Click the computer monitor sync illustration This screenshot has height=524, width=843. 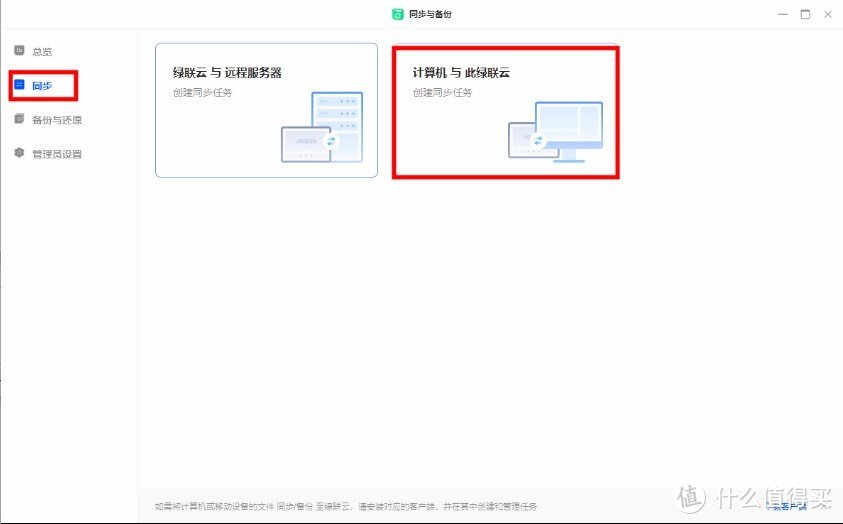555,132
